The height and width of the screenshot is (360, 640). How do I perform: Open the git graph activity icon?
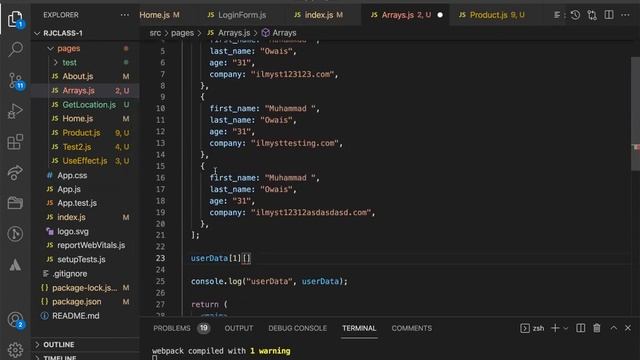point(15,234)
